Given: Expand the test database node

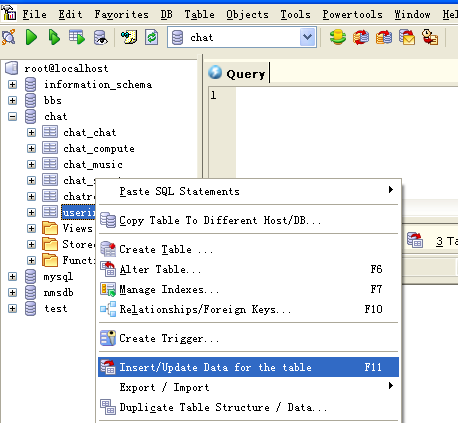Looking at the screenshot, I should [12, 308].
